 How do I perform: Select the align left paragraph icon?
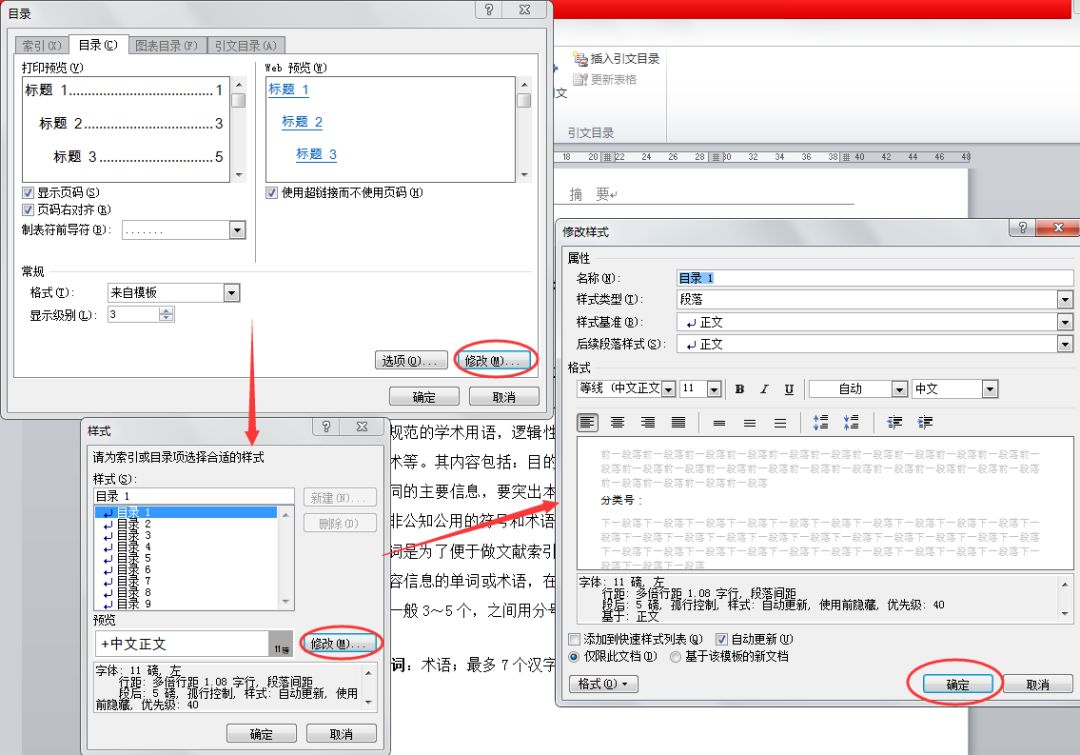coord(588,423)
